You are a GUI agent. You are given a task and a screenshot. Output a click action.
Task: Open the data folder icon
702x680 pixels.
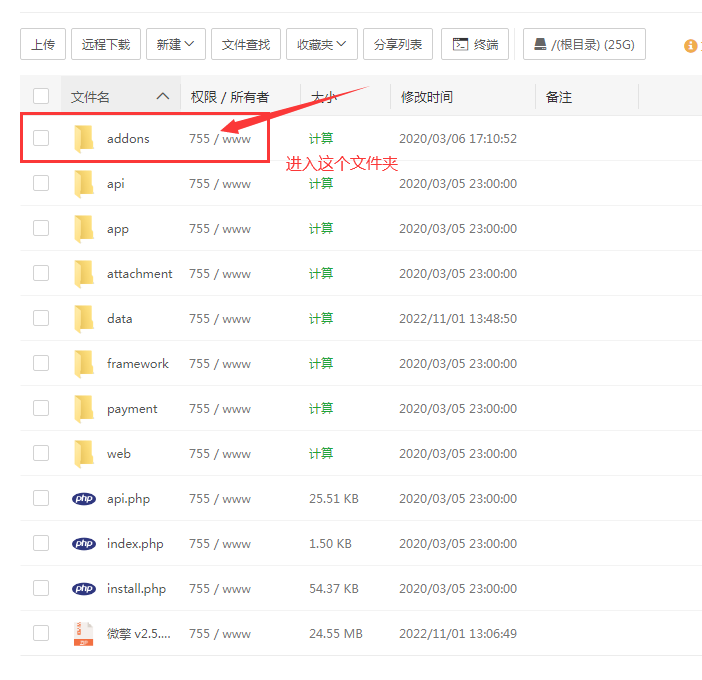(84, 319)
